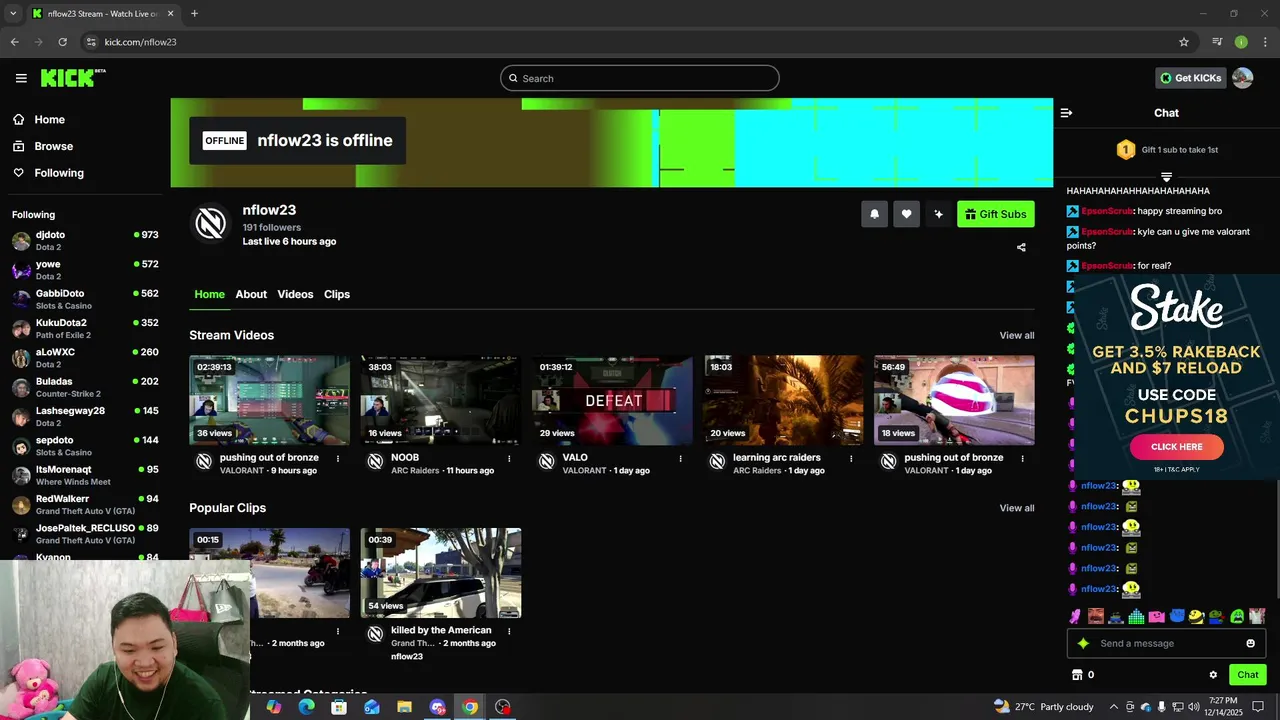
Task: Click the purple hand emote in quick emotes
Action: pos(1075,616)
